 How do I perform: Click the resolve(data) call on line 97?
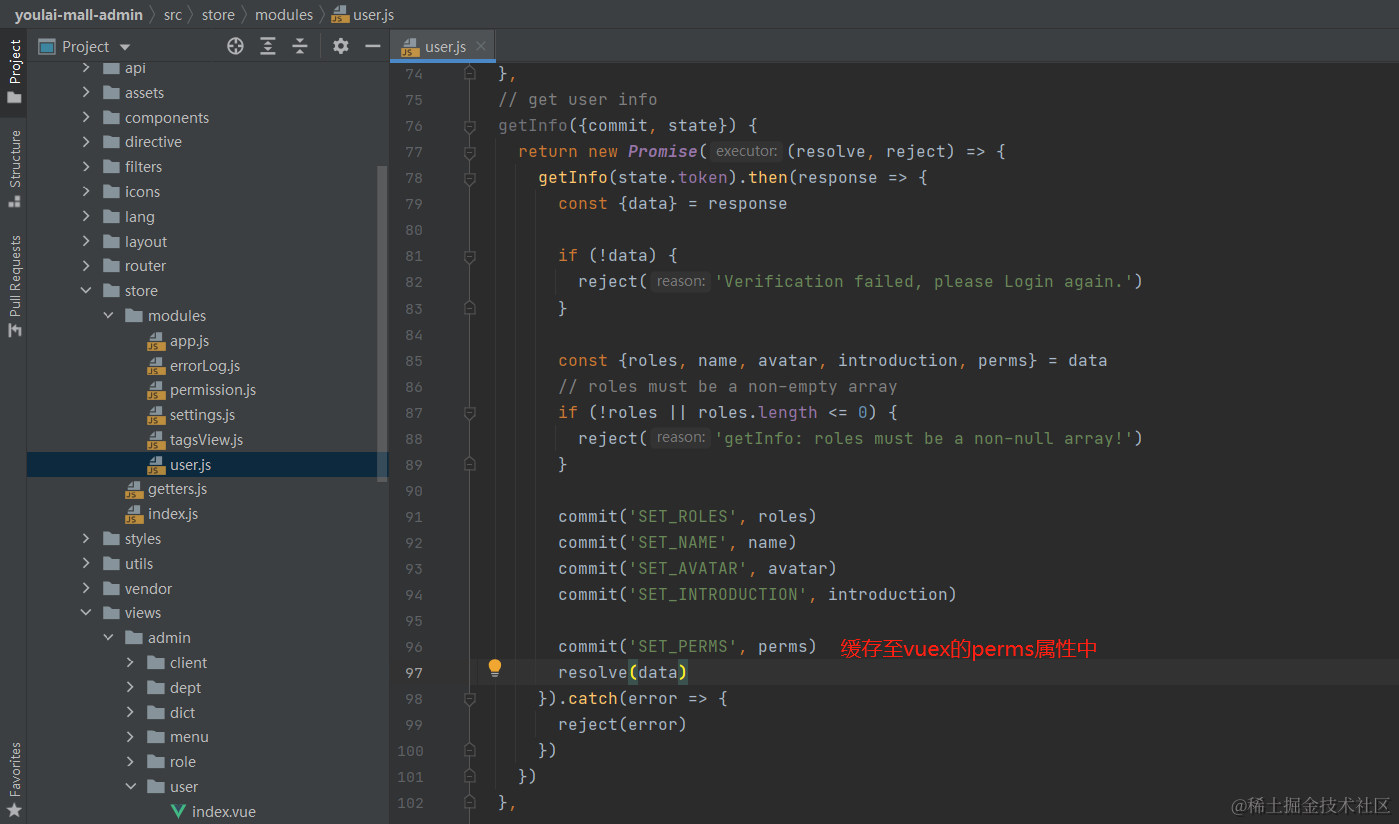pyautogui.click(x=623, y=673)
